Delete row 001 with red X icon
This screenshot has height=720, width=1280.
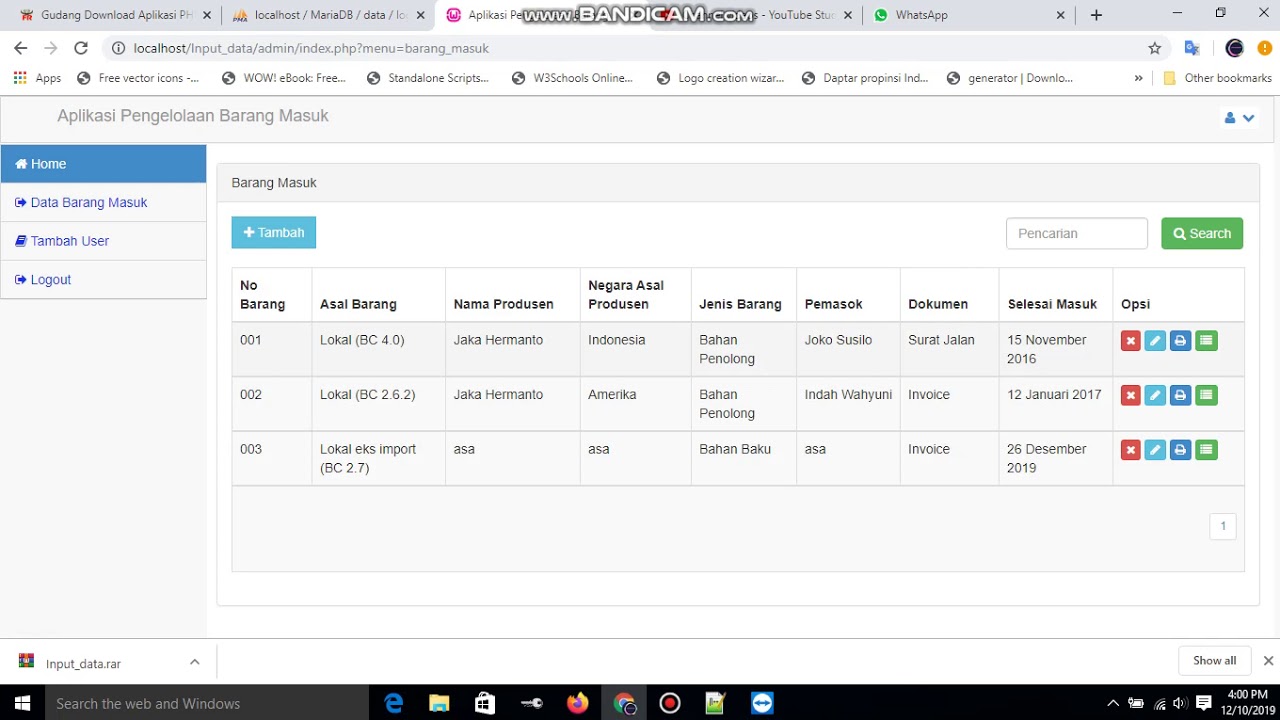(x=1131, y=341)
